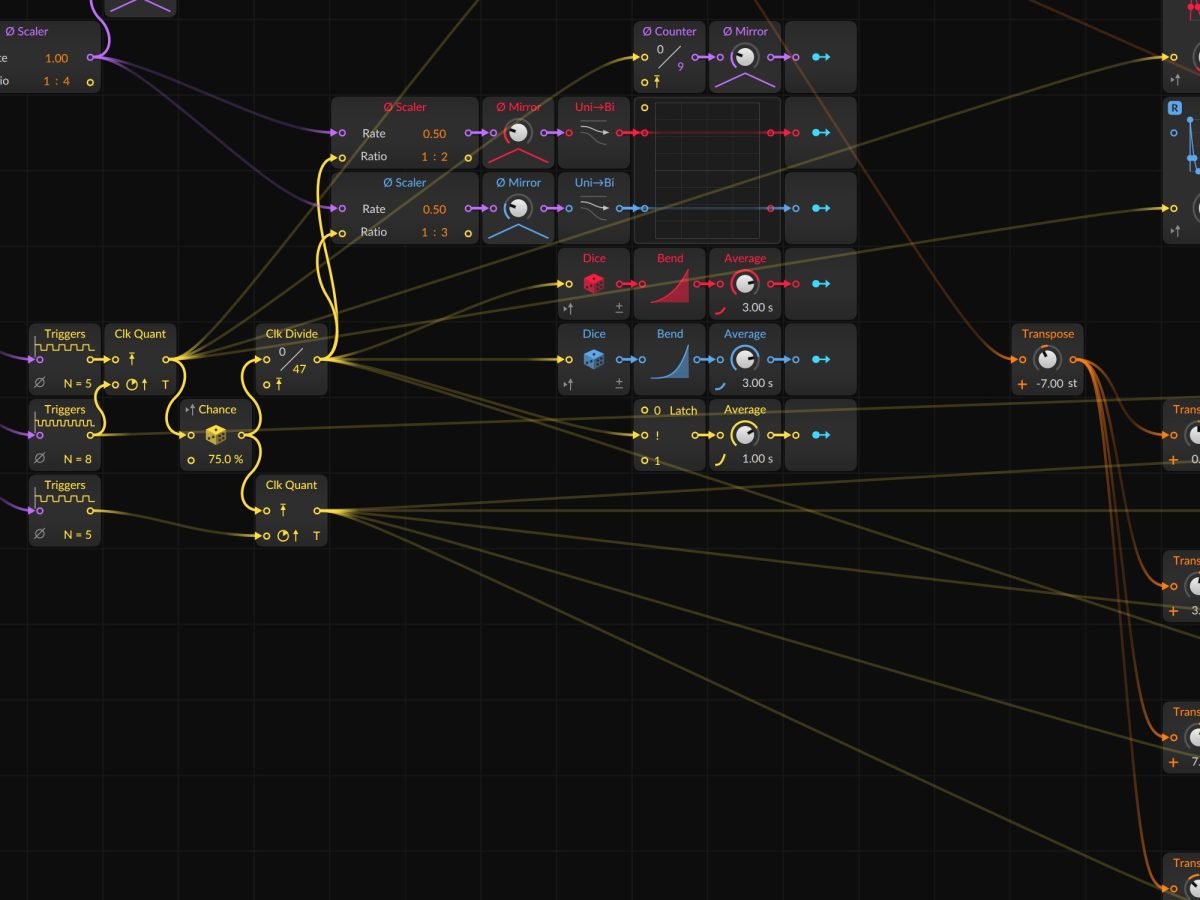Select the Clk Divide module title
Viewport: 1200px width, 900px height.
tap(291, 334)
